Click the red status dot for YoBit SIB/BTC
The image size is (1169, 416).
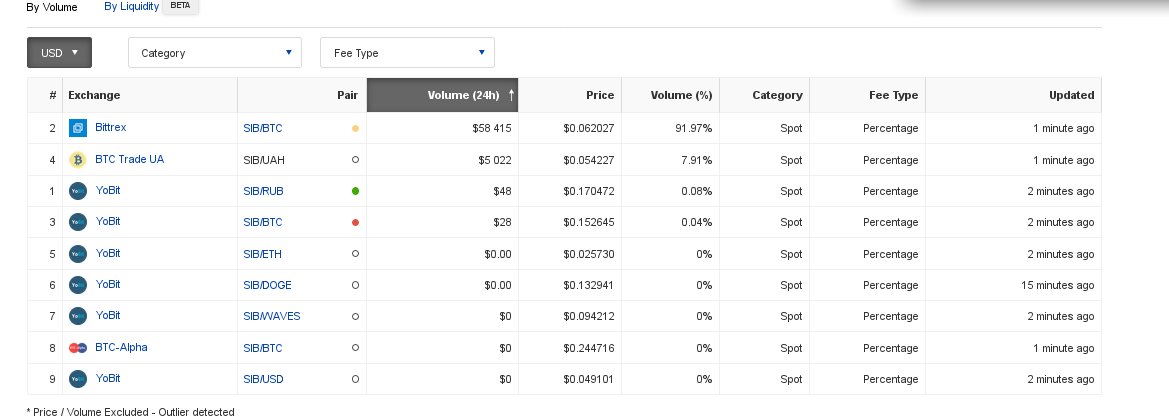click(356, 222)
